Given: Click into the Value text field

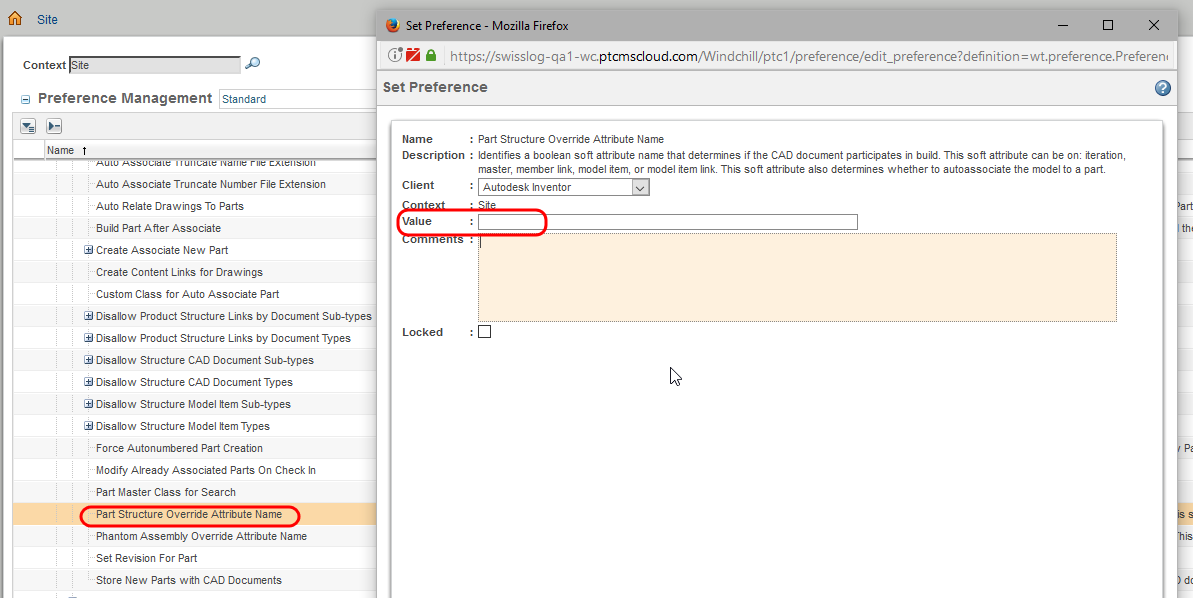Looking at the screenshot, I should pyautogui.click(x=667, y=222).
